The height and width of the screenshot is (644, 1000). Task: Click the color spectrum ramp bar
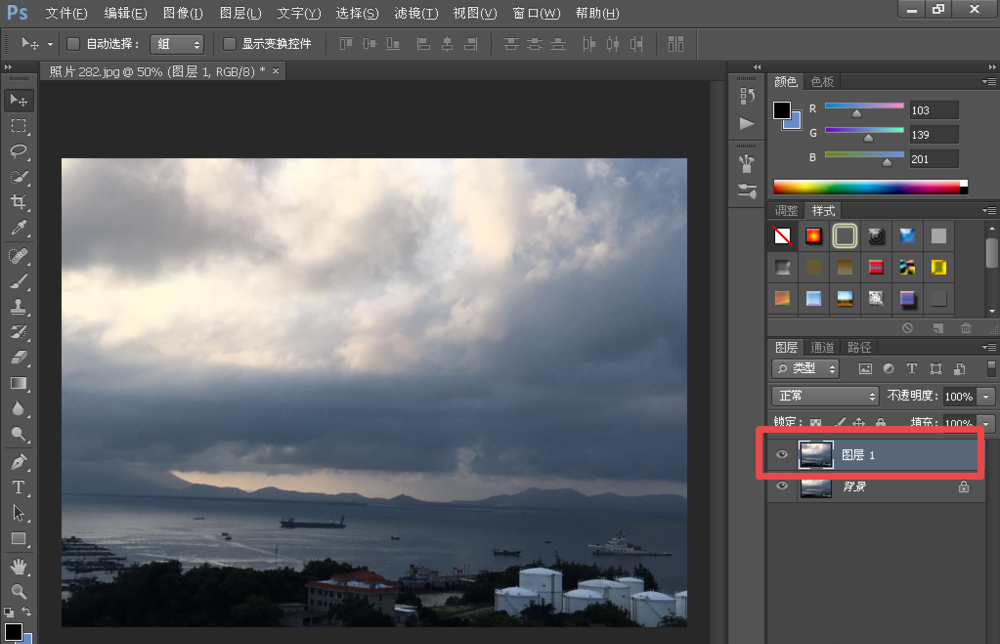(x=866, y=187)
